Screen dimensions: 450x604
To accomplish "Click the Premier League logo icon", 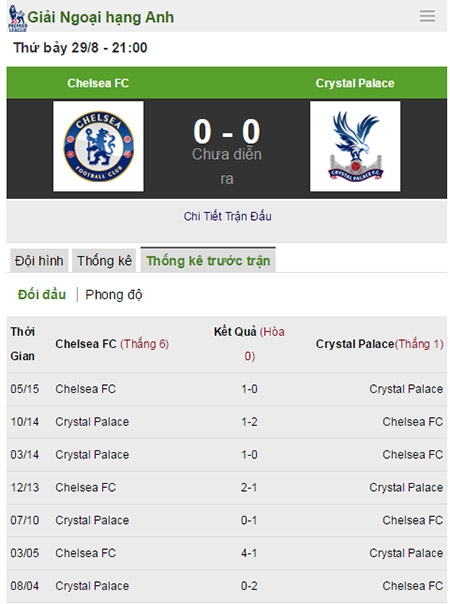I will tap(17, 18).
